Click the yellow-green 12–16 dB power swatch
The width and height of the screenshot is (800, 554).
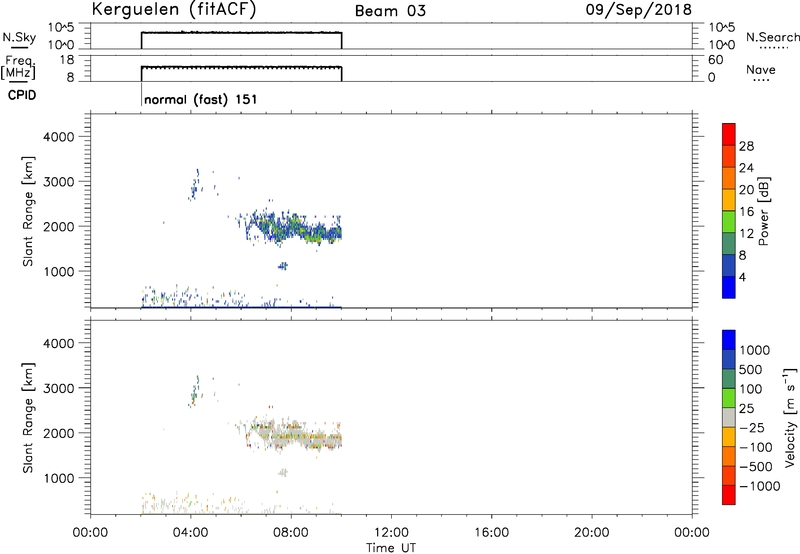(x=729, y=221)
